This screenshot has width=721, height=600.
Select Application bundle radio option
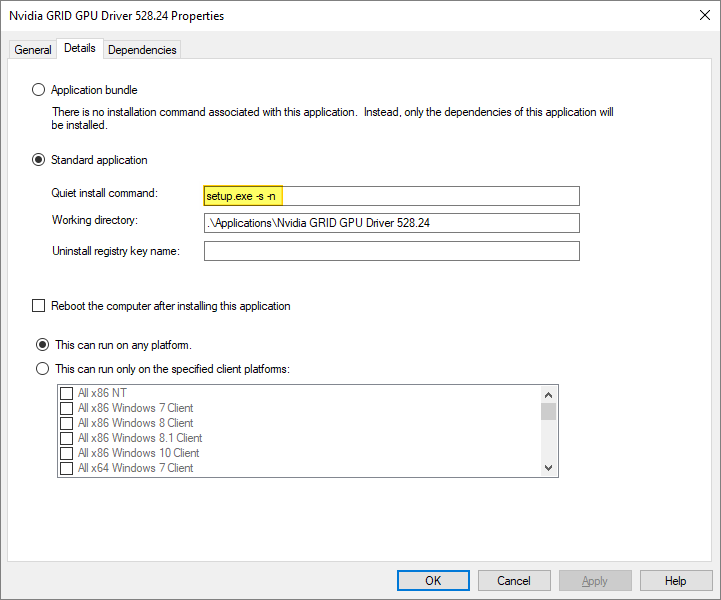tap(40, 90)
